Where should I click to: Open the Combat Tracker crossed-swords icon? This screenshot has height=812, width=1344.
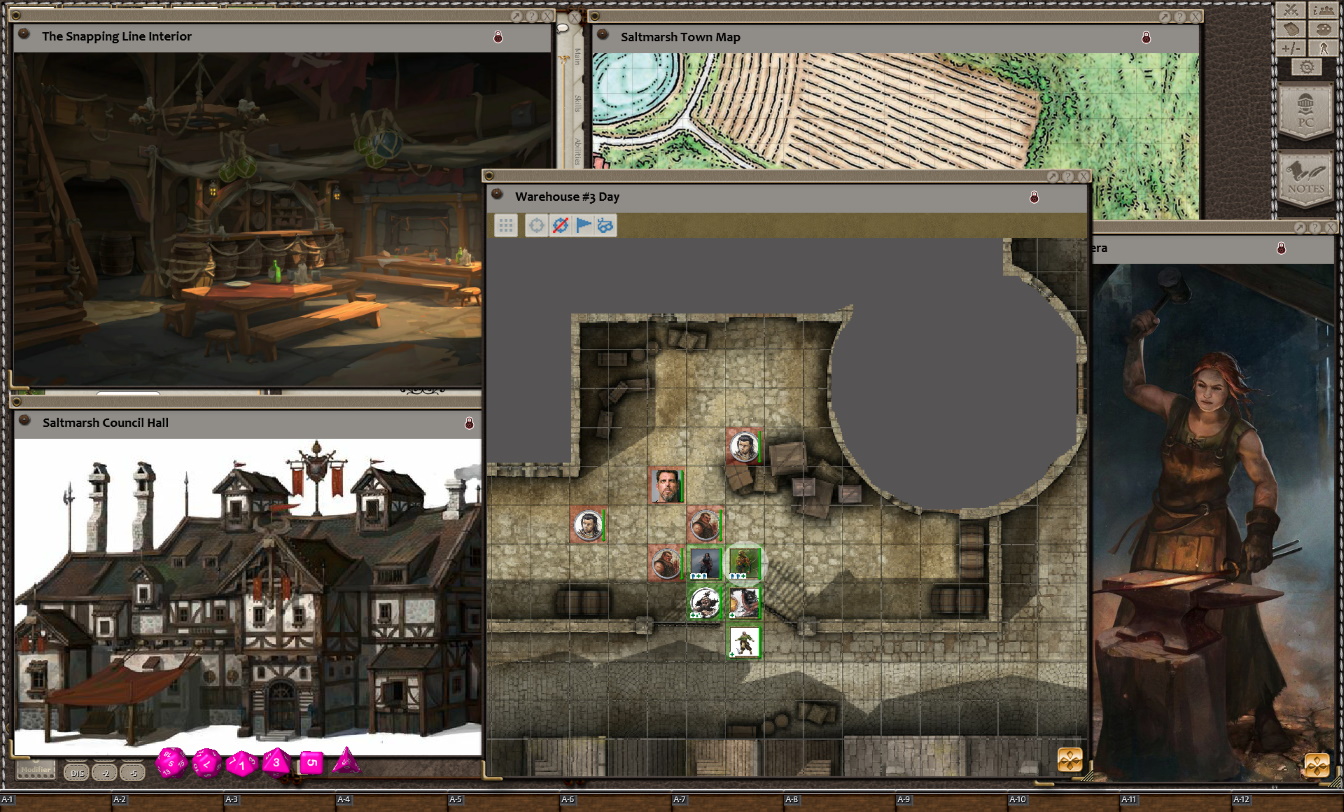(x=1291, y=10)
